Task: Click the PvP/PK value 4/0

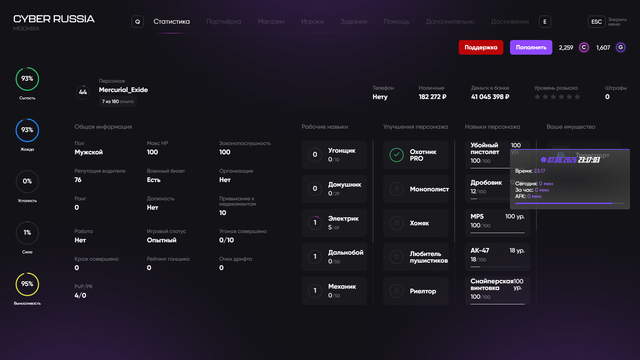Action: (x=80, y=296)
